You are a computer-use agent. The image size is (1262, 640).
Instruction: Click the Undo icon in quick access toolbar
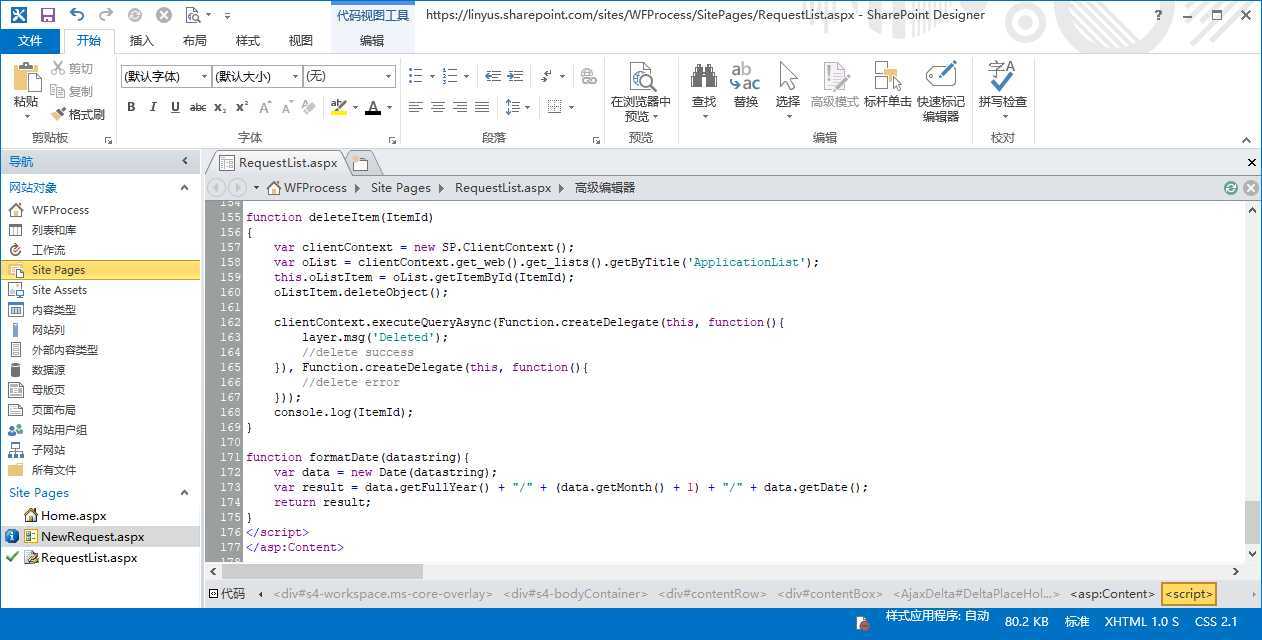(77, 15)
